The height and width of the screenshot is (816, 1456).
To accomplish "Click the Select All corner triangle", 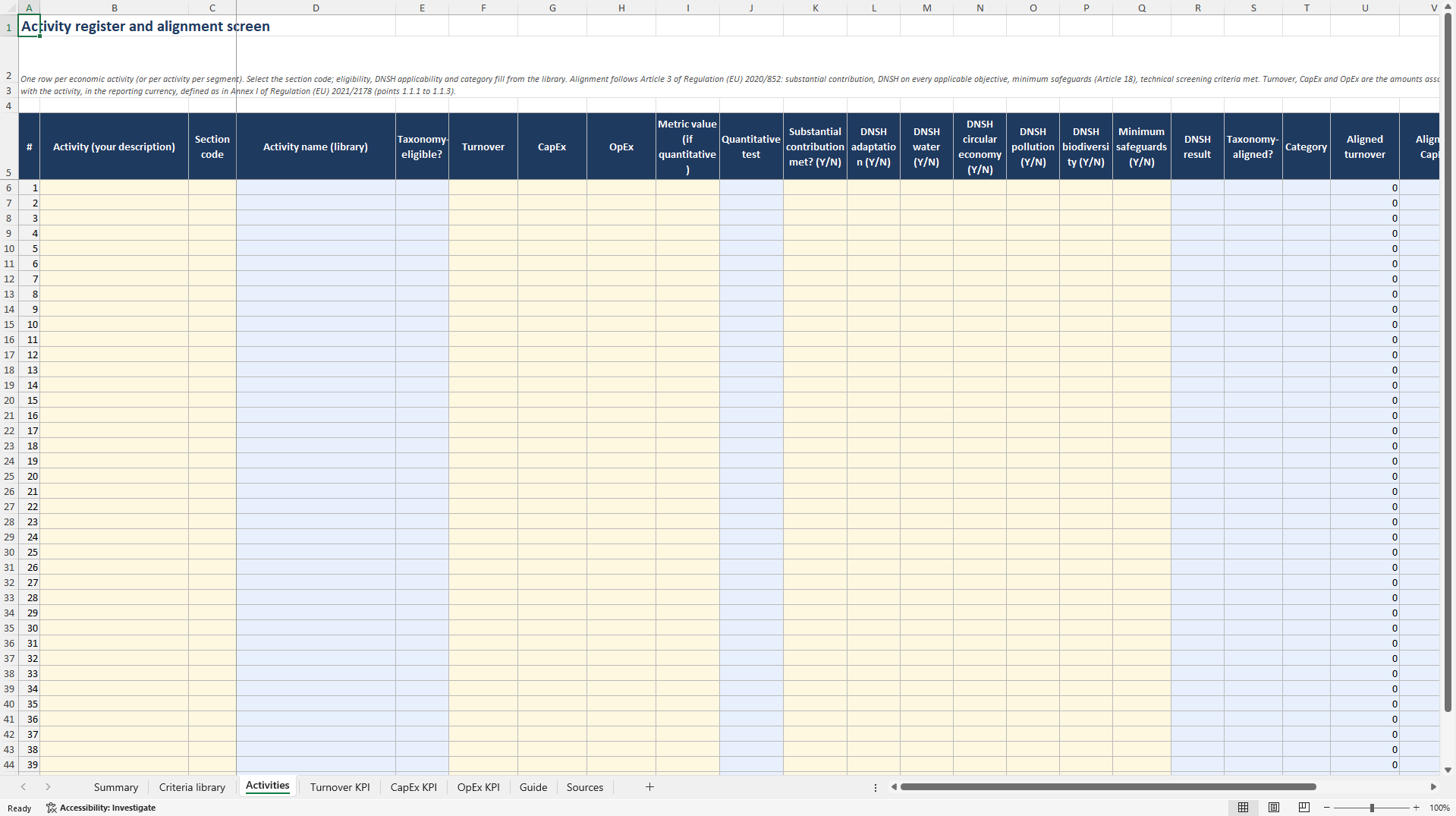I will click(9, 8).
